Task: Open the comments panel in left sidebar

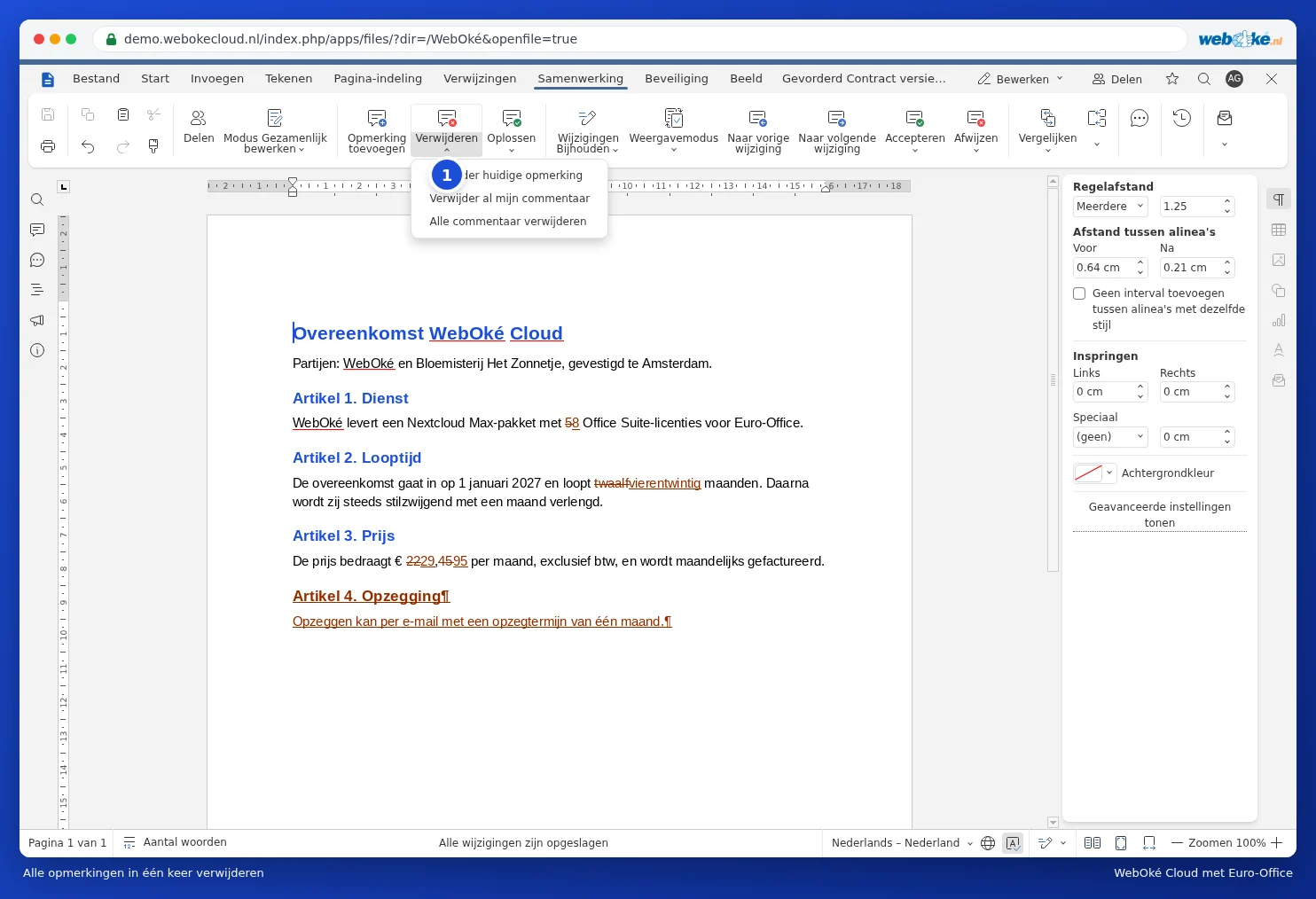Action: 37,230
